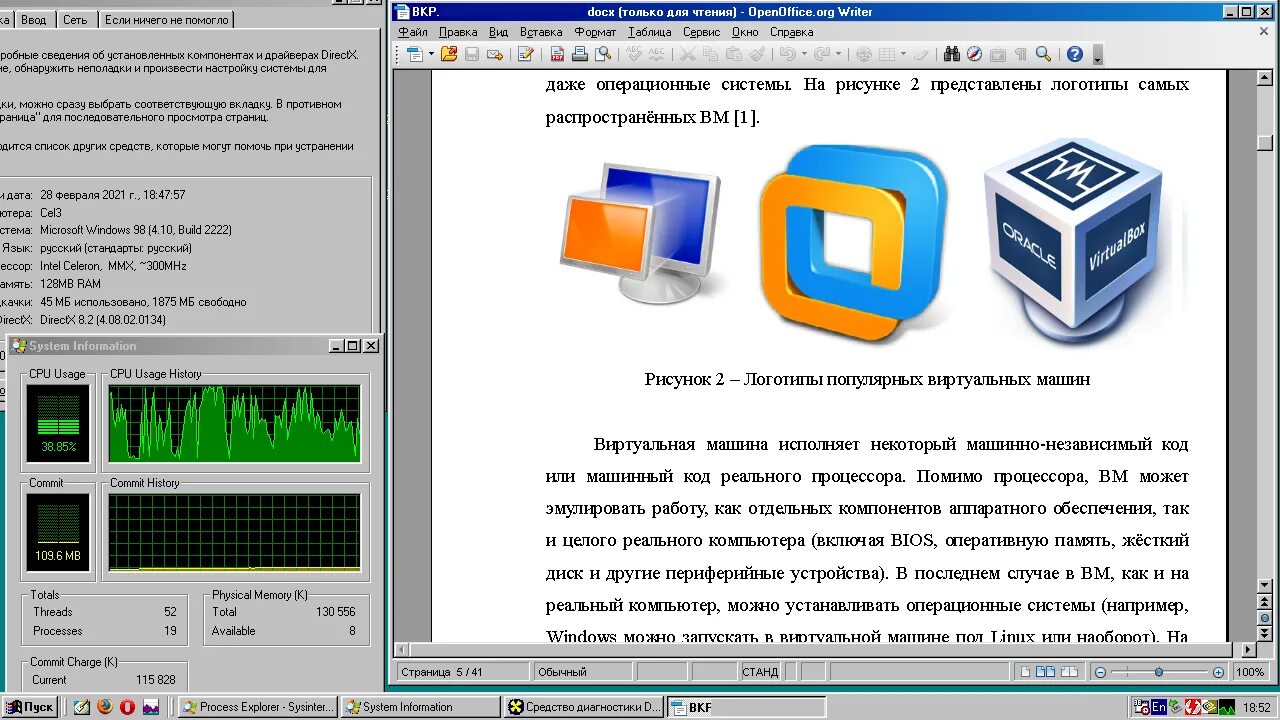This screenshot has height=720, width=1280.
Task: Open the Redo history dropdown arrow
Action: pyautogui.click(x=838, y=54)
